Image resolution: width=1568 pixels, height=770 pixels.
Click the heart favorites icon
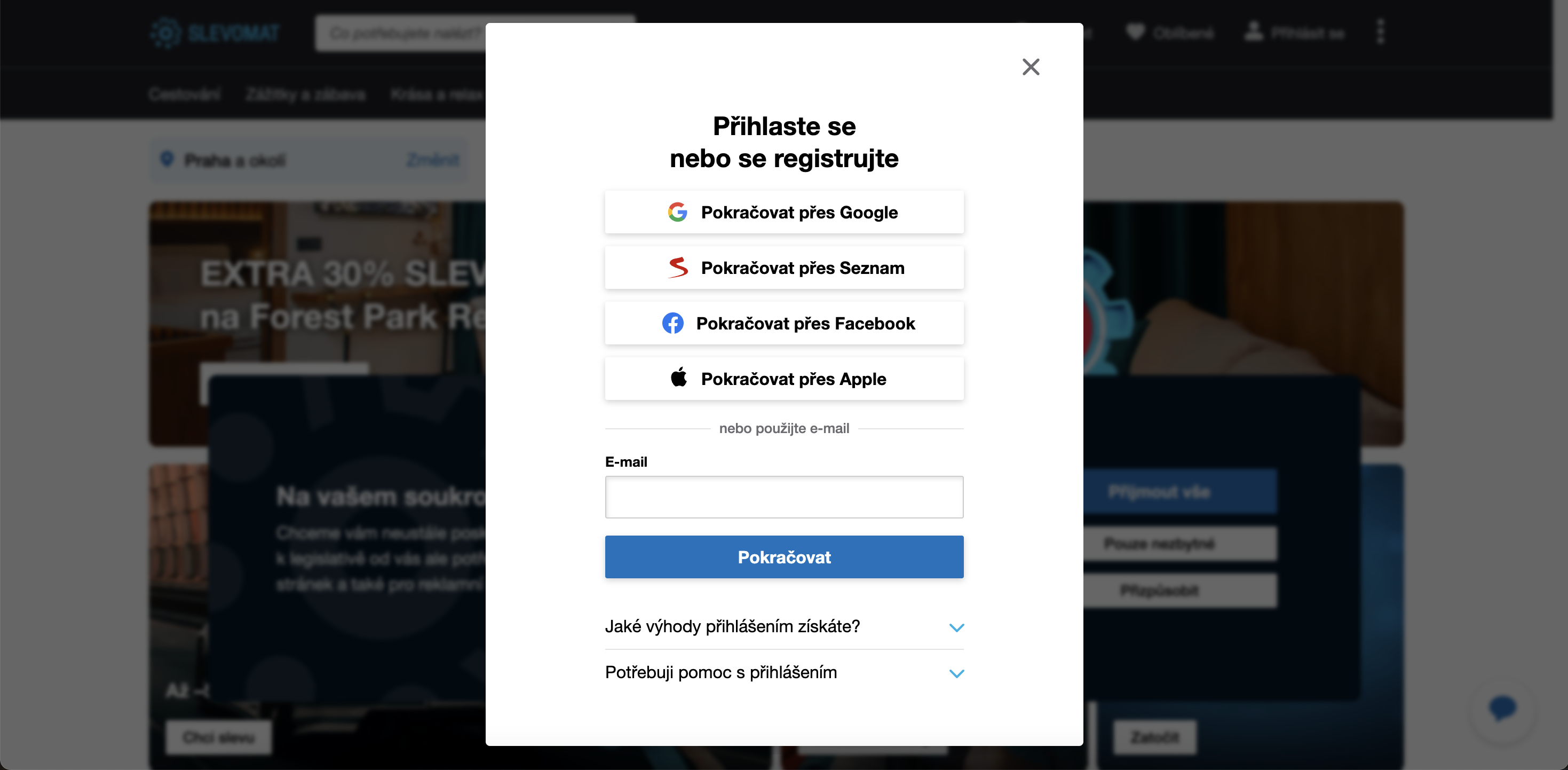tap(1135, 32)
